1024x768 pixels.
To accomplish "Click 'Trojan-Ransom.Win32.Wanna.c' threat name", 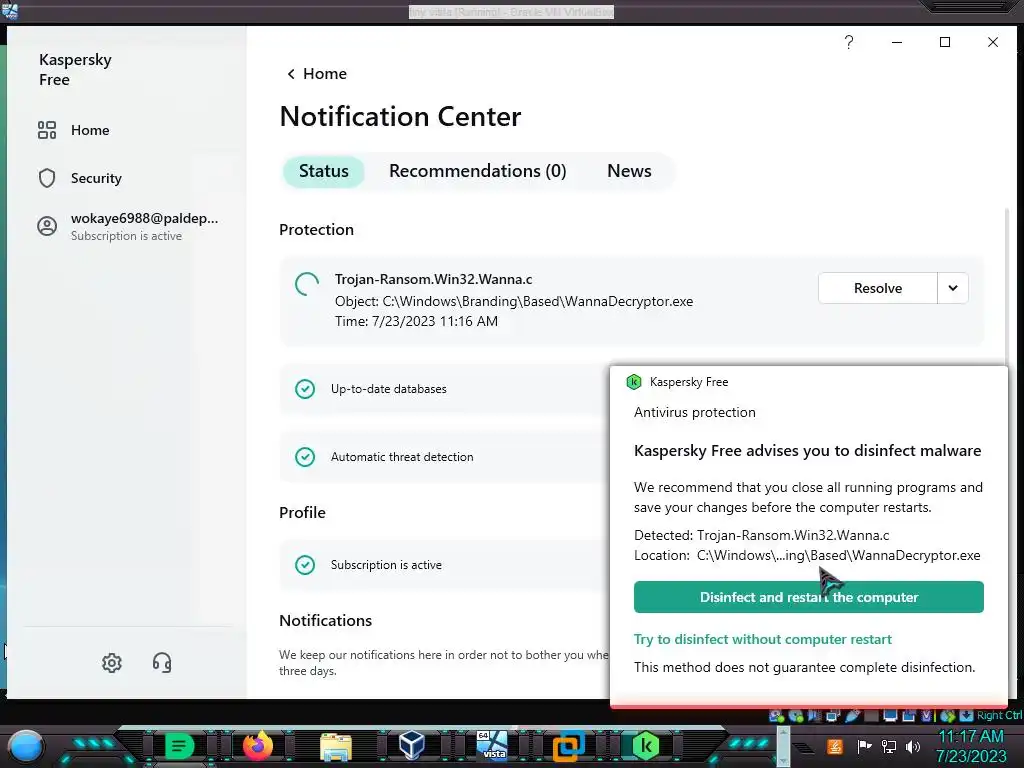I will pyautogui.click(x=434, y=280).
